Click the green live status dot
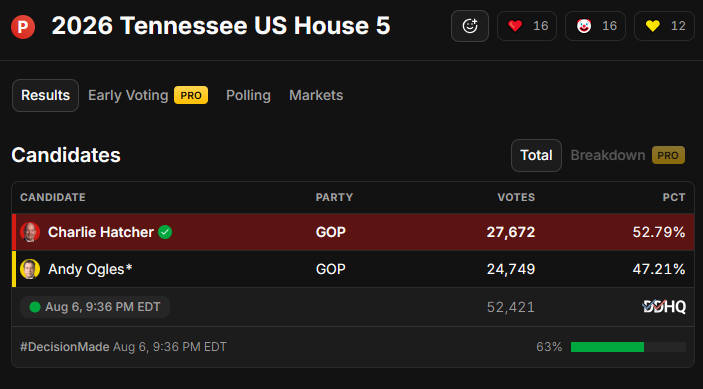Image resolution: width=703 pixels, height=389 pixels. tap(35, 307)
